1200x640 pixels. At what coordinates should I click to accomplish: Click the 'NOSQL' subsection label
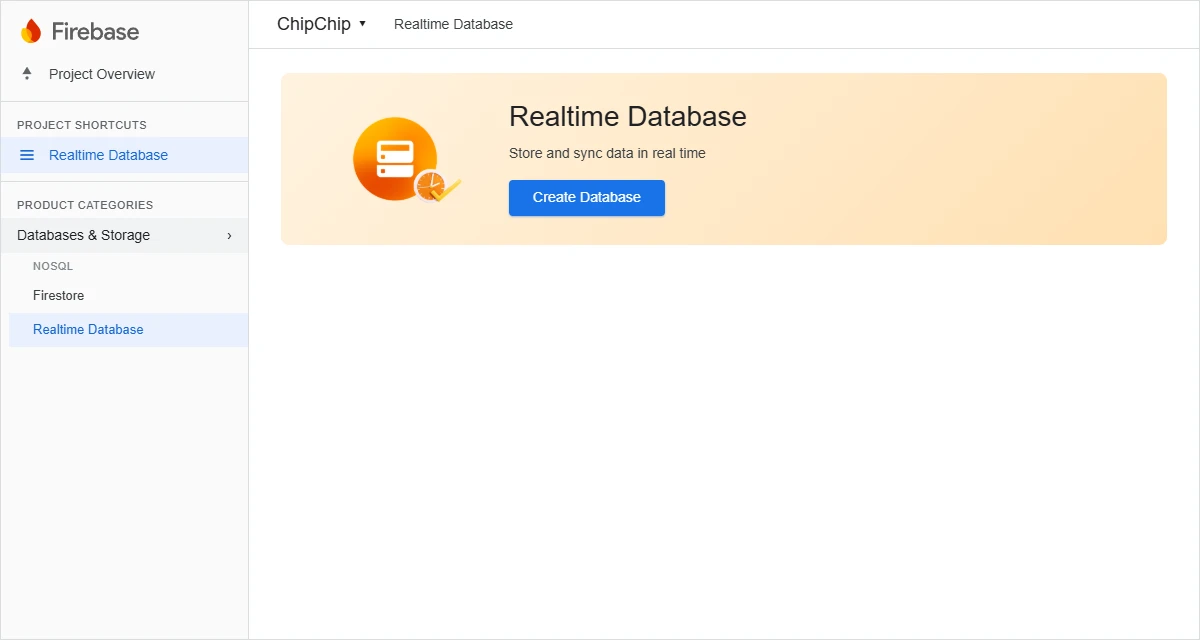53,267
